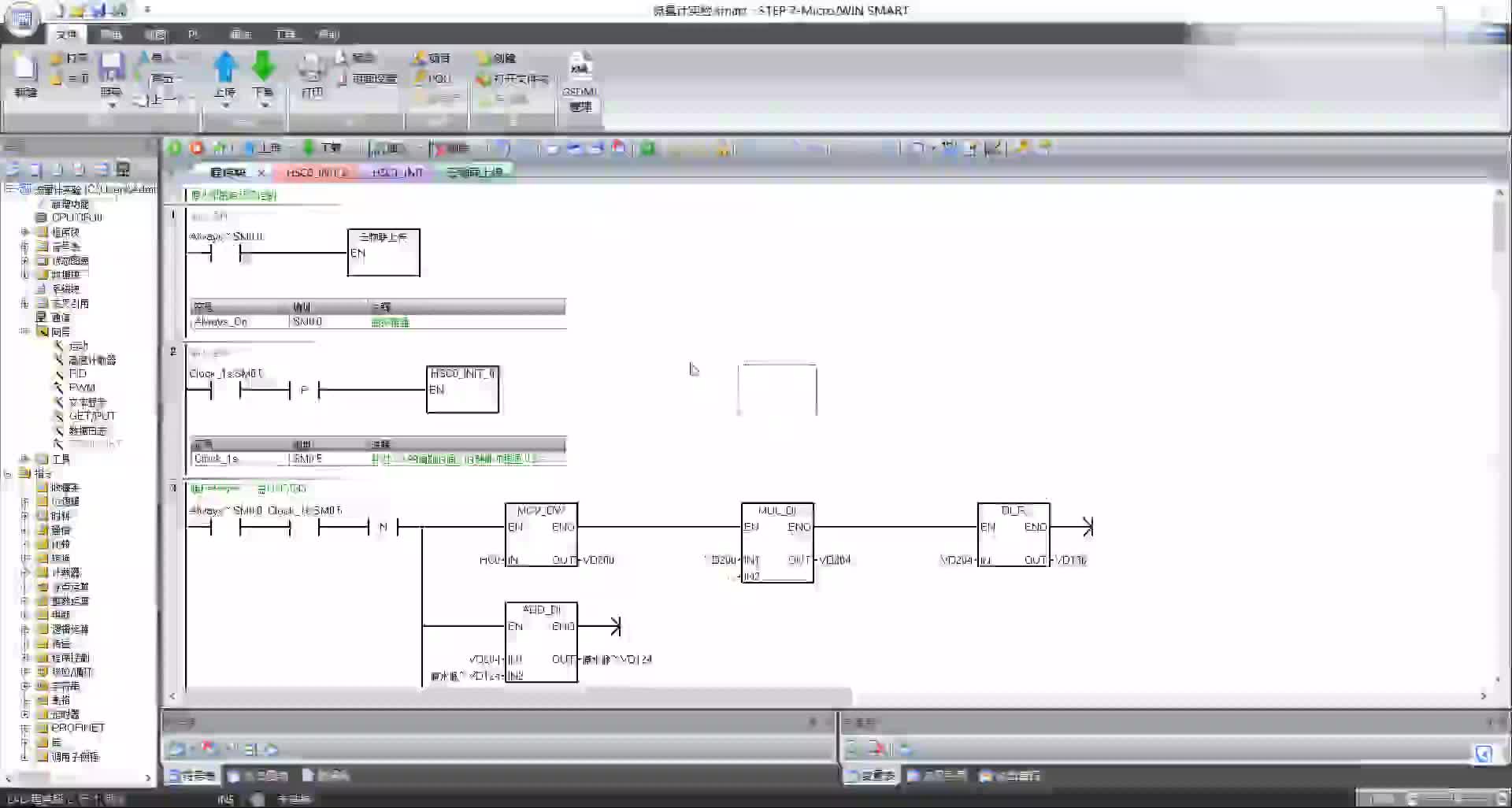Switch to 符号表 bottom panel tab
1512x808 pixels.
pos(192,776)
